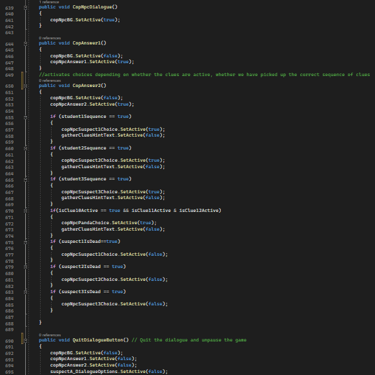Click copNpcPandaChoice on line 672

click(x=85, y=223)
